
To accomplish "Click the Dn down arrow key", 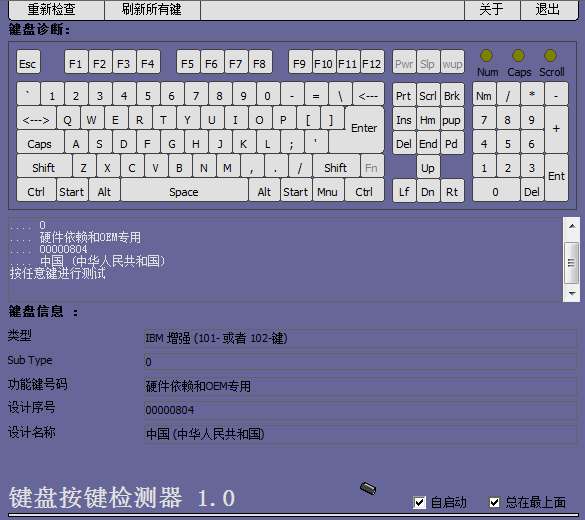I will coord(428,190).
